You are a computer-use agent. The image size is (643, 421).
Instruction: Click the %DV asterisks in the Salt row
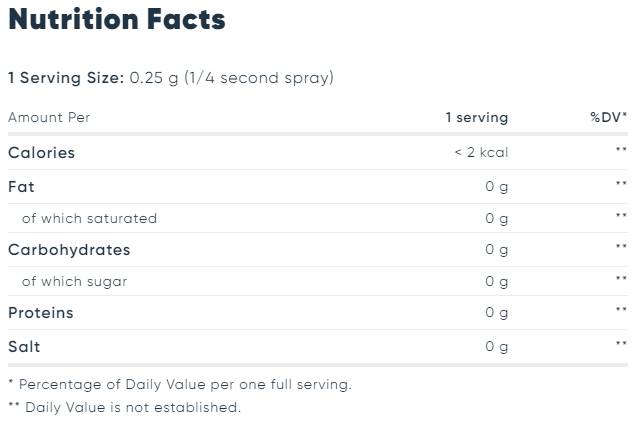click(x=621, y=346)
